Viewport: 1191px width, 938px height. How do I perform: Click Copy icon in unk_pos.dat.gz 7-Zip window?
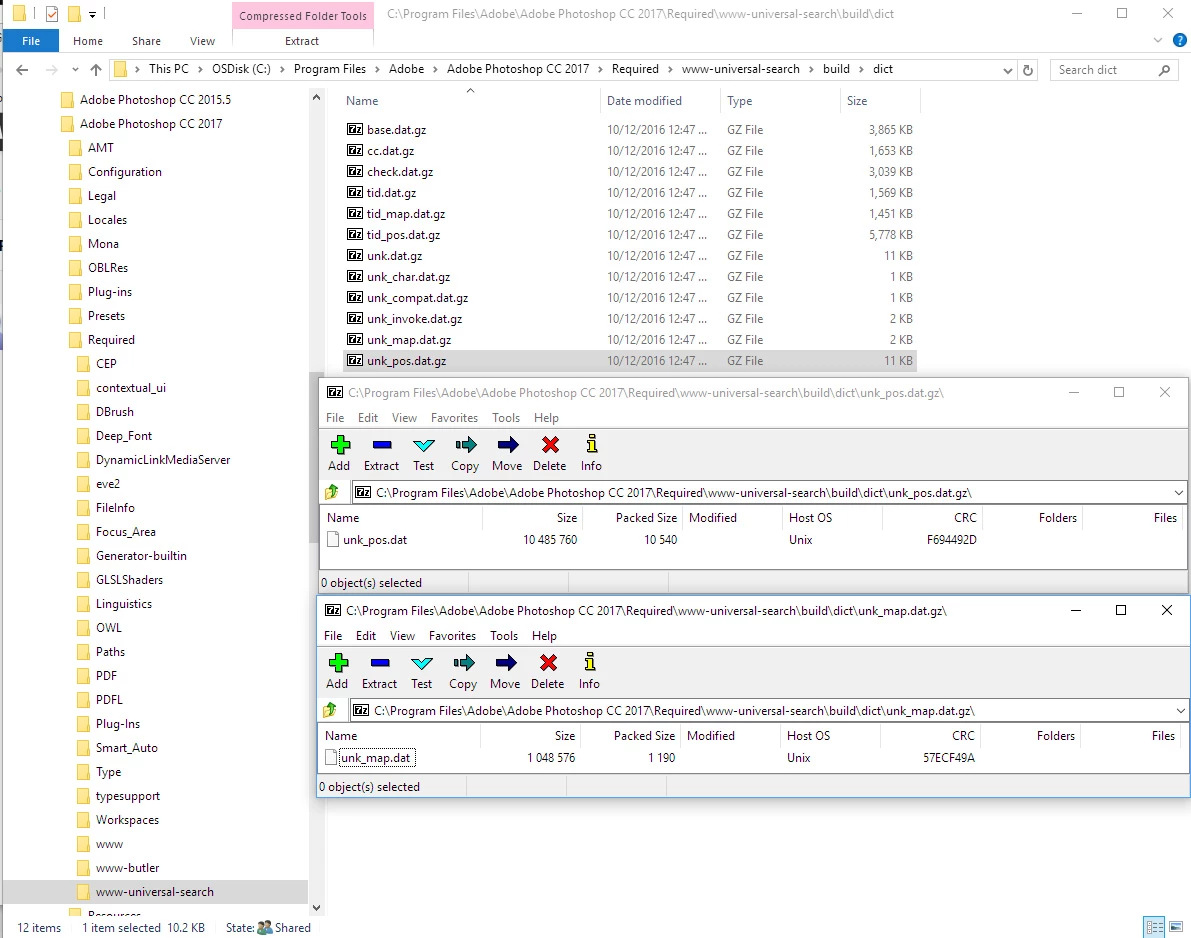(466, 445)
